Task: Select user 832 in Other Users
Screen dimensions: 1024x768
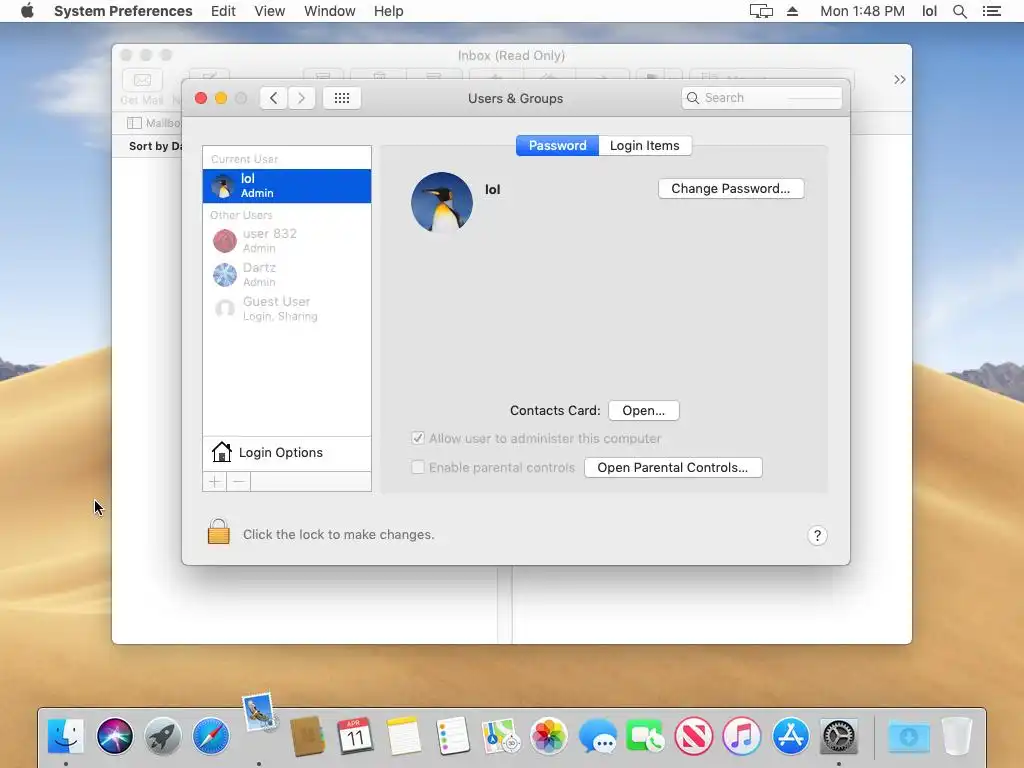Action: (287, 240)
